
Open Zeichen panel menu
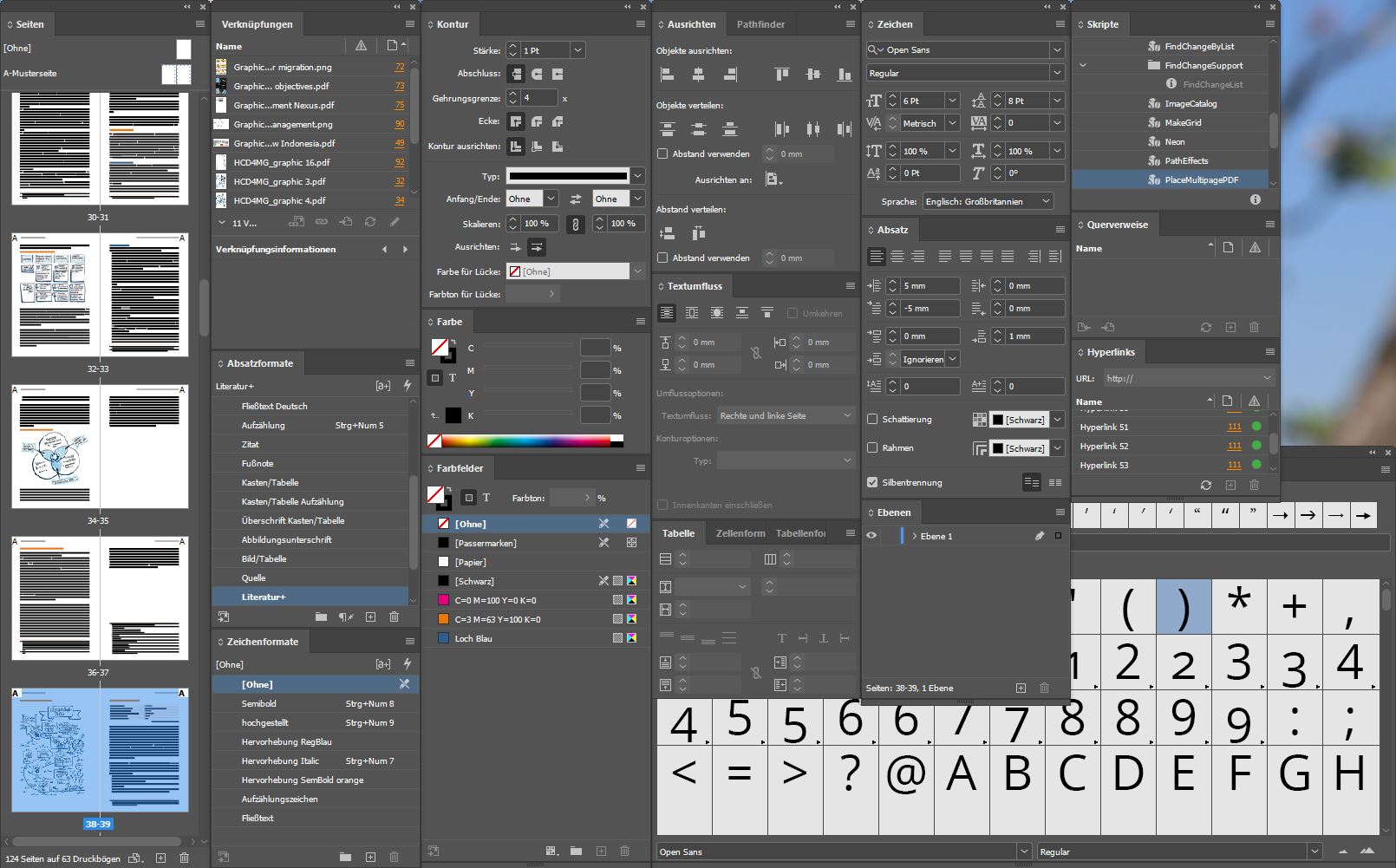1060,24
